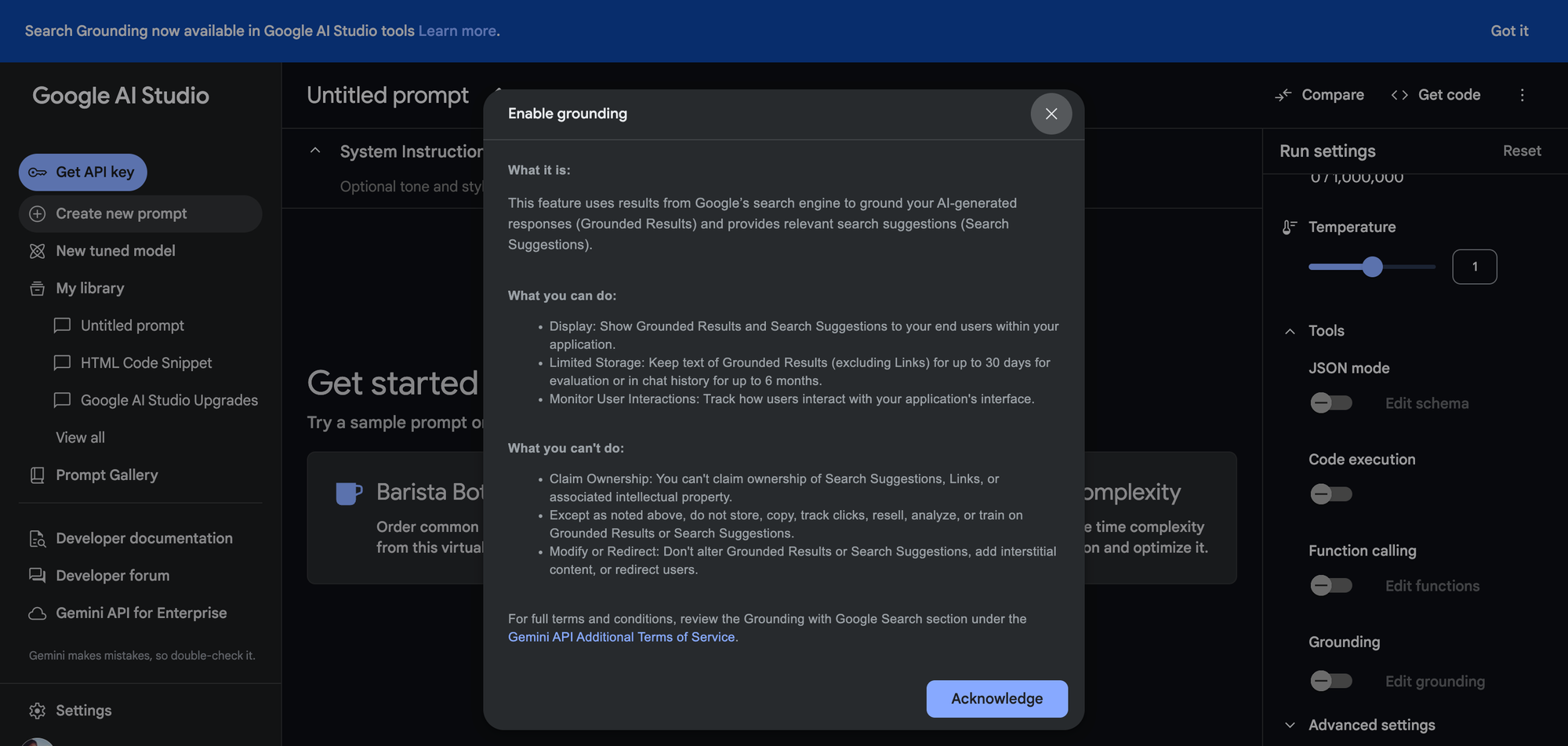Click the Compare button label
The image size is (1568, 746).
click(1333, 95)
